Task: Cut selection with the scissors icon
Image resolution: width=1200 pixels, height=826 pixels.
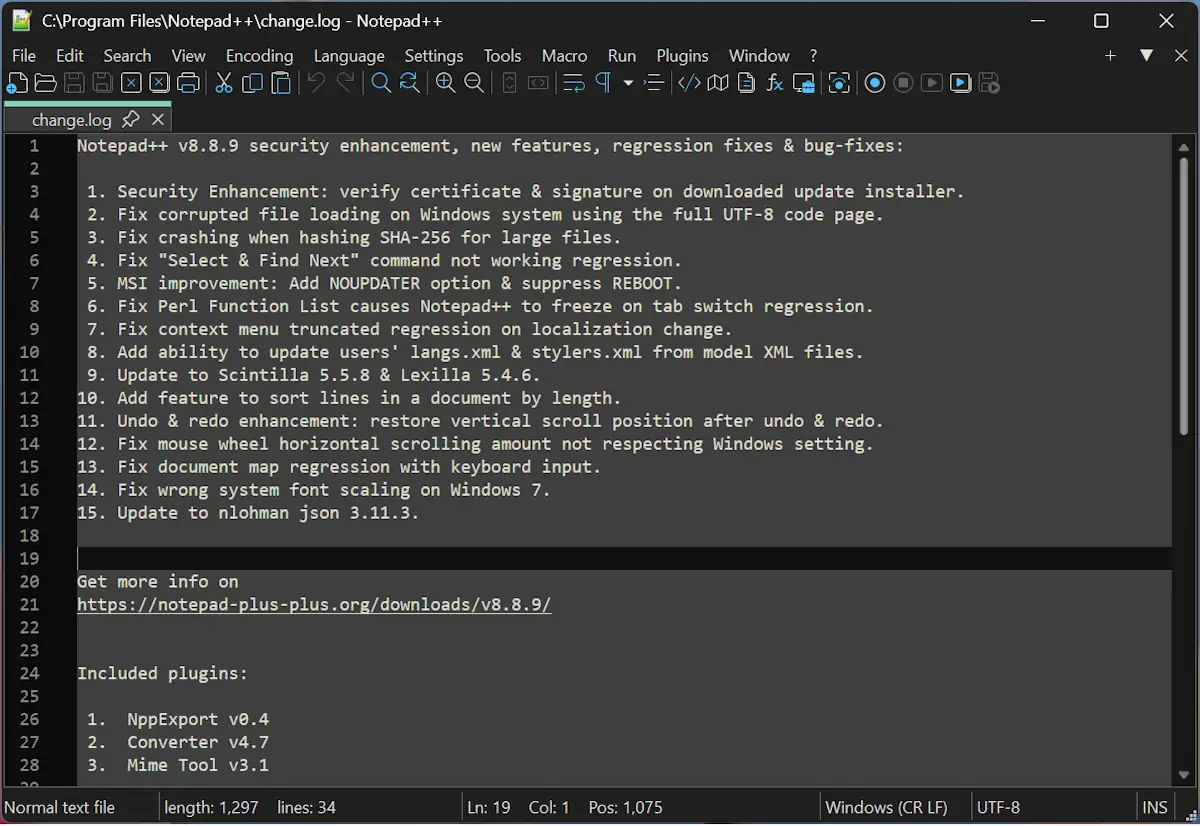Action: coord(224,84)
